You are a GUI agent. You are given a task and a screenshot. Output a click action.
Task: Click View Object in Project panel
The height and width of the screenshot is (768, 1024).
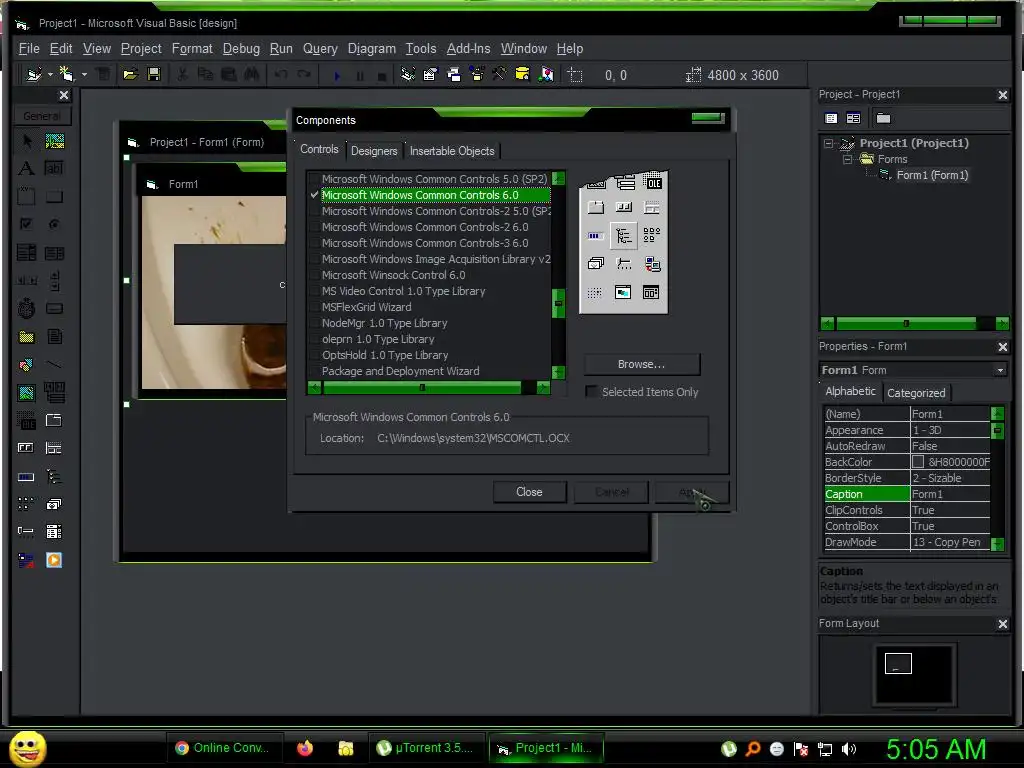(853, 118)
